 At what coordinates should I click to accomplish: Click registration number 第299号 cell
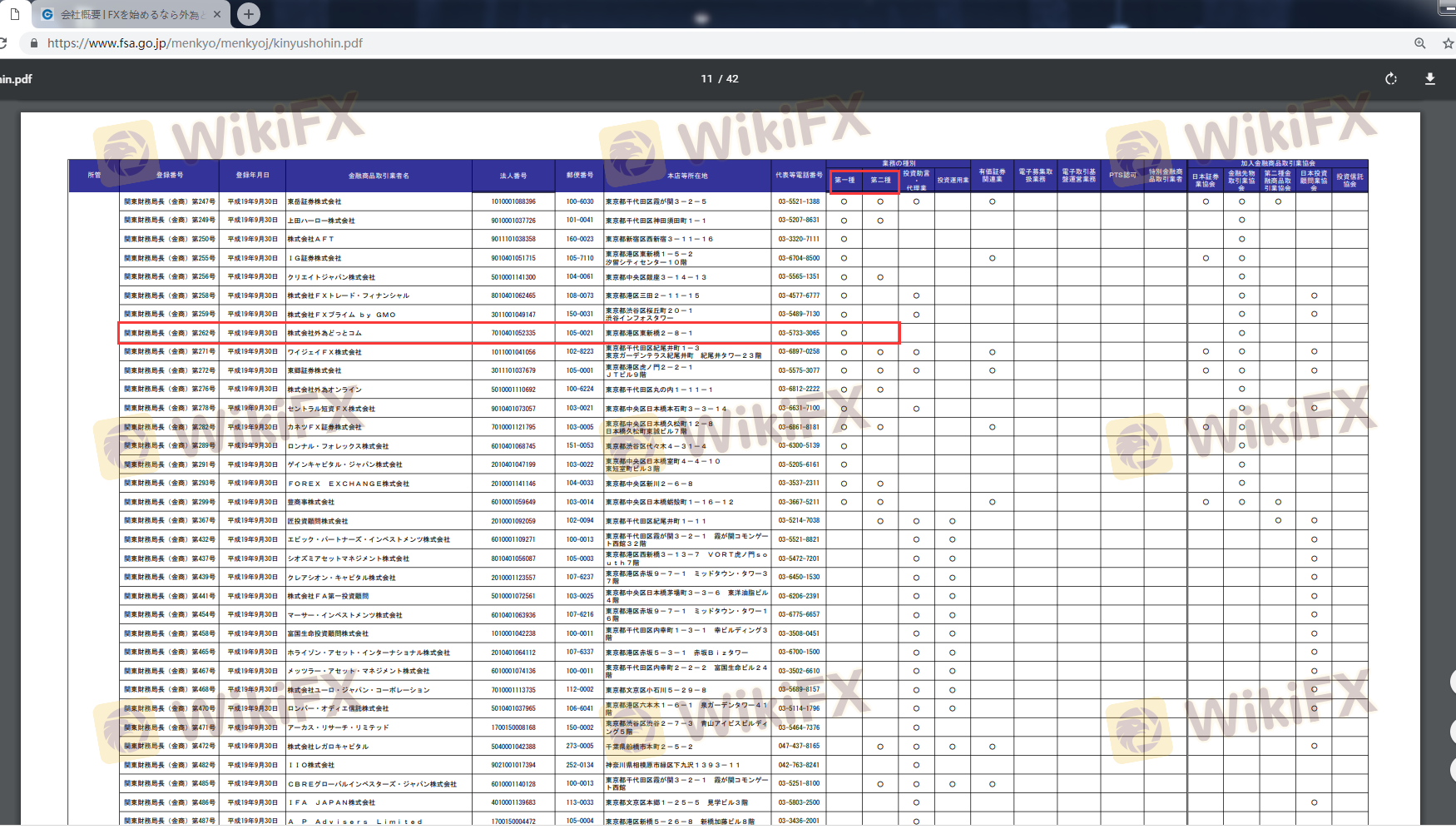169,503
